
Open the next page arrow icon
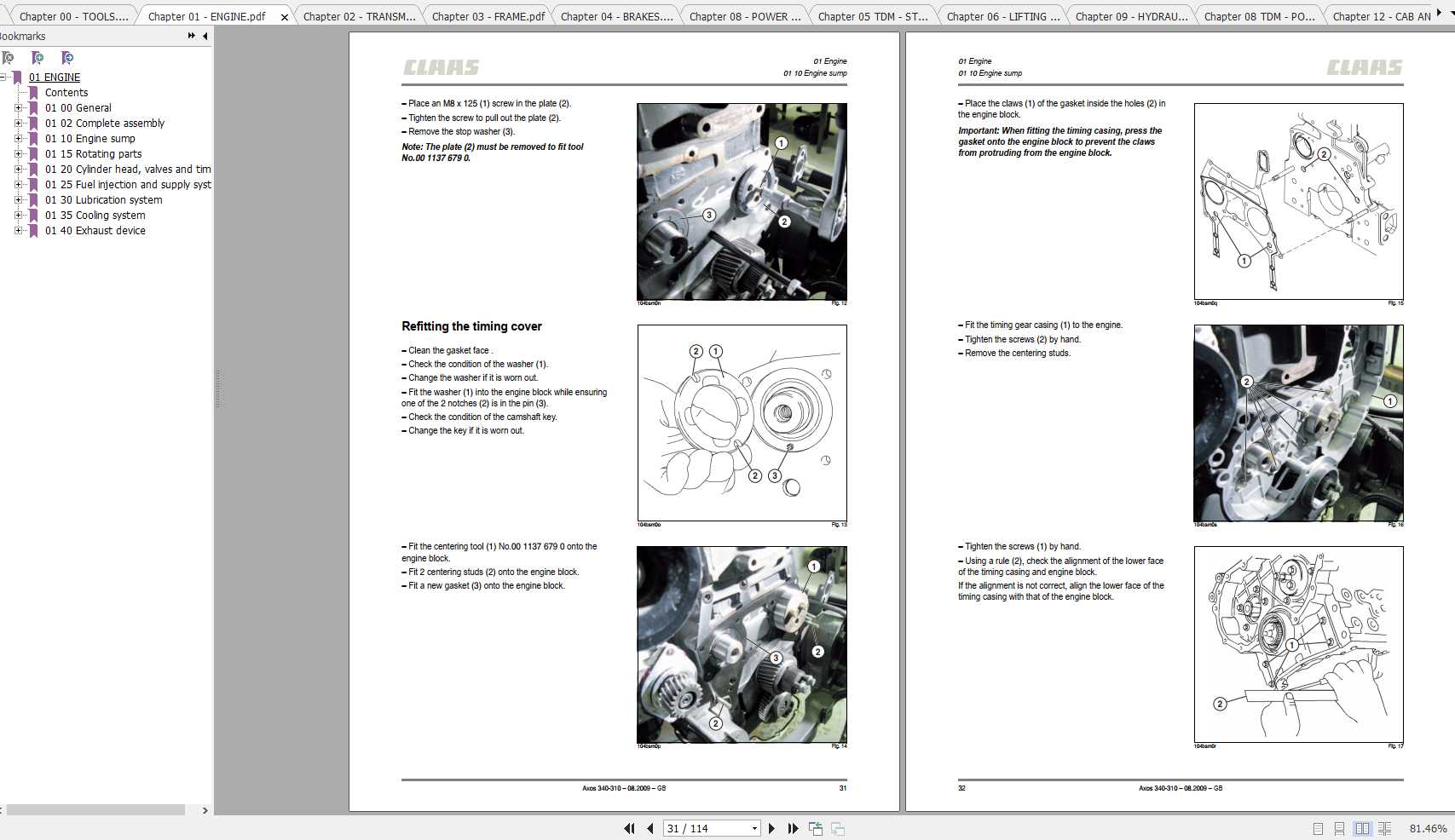coord(772,827)
